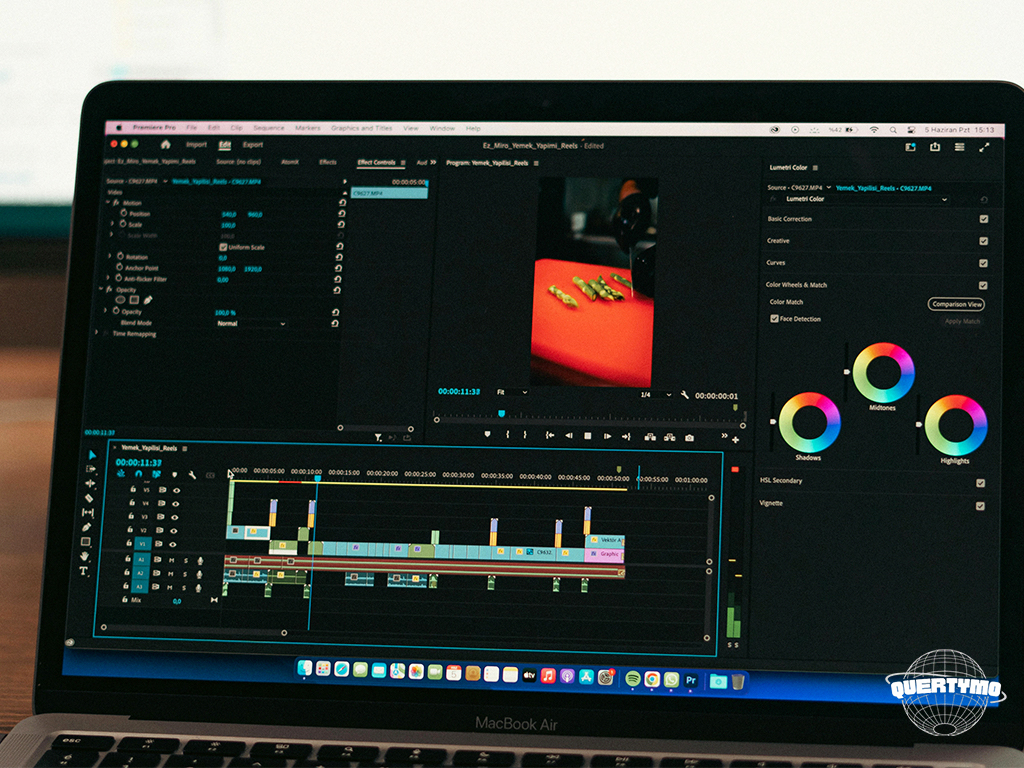Open Lumetri Color effect dropdown
This screenshot has height=768, width=1024.
866,199
